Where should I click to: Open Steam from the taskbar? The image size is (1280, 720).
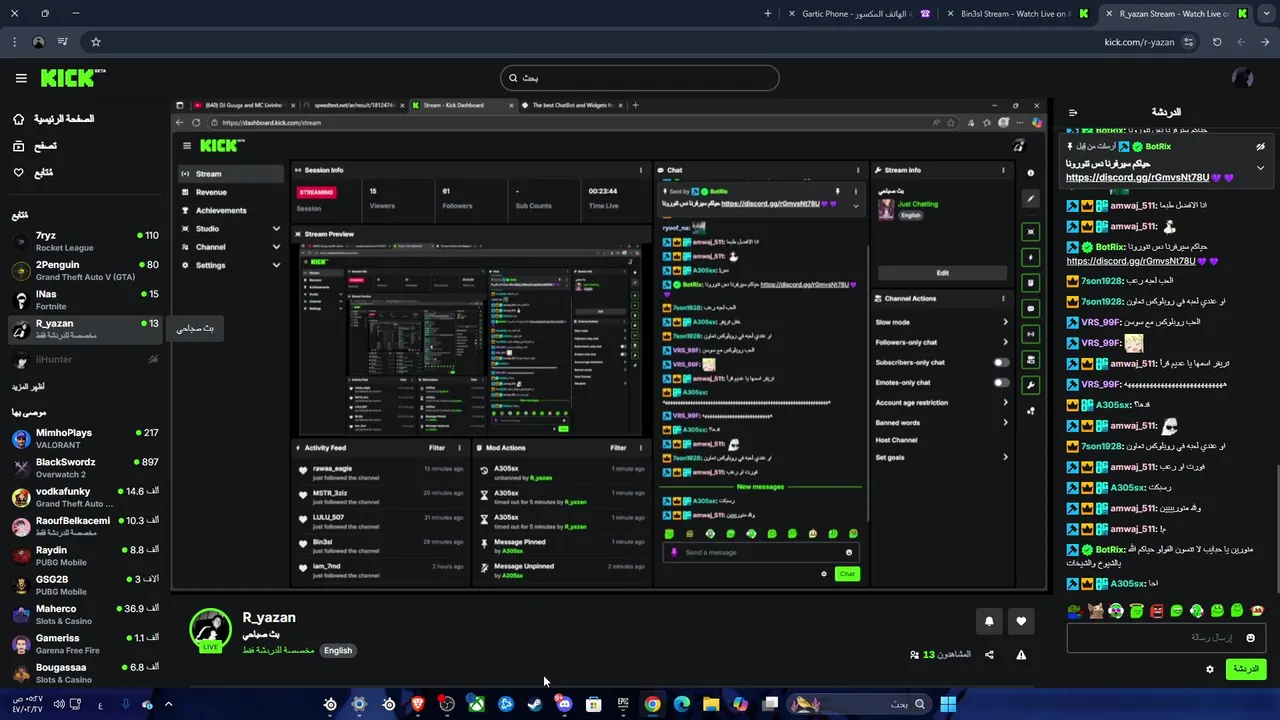[x=535, y=704]
